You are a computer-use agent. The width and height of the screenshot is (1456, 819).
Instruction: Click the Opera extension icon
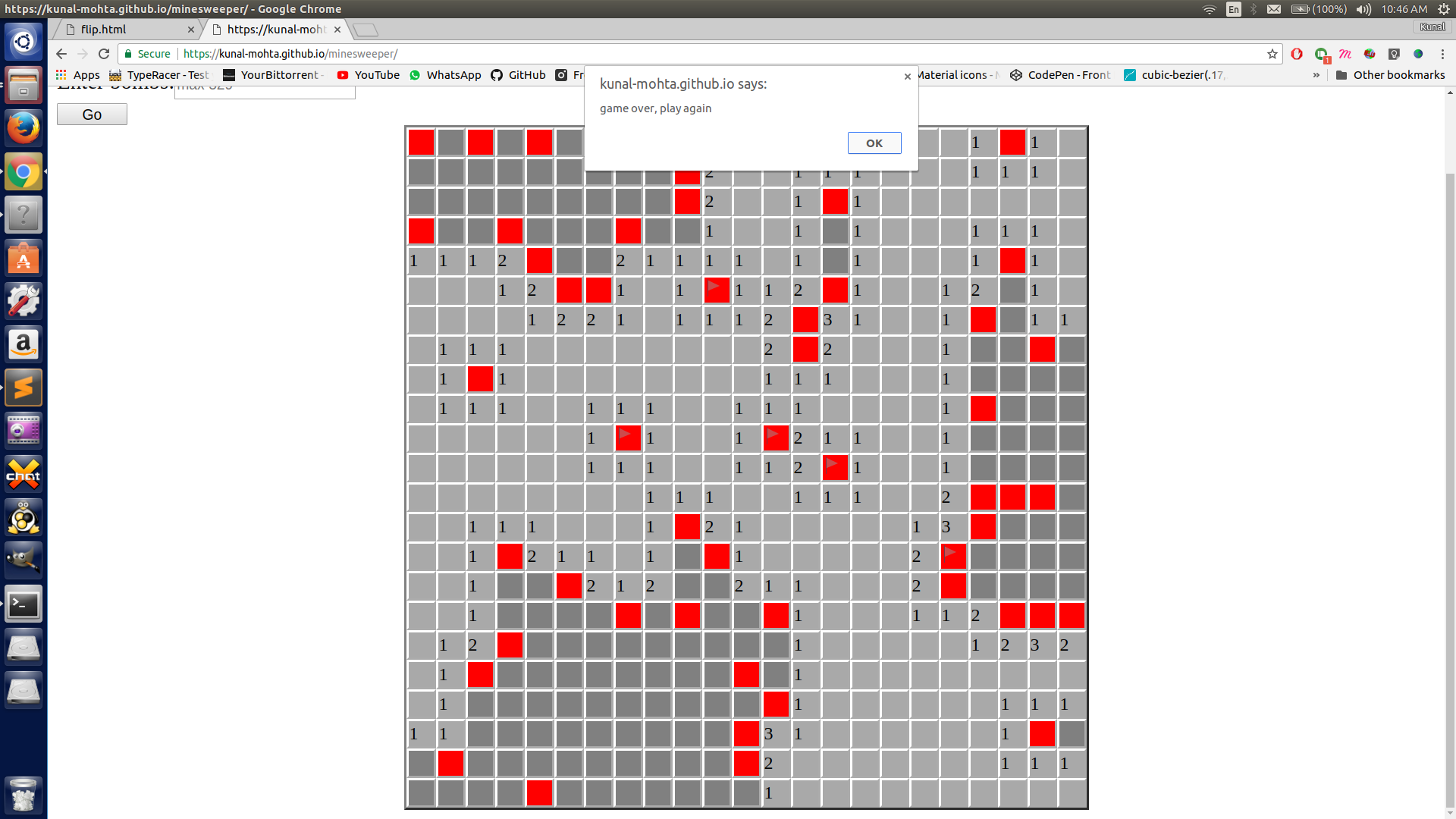(x=1297, y=54)
